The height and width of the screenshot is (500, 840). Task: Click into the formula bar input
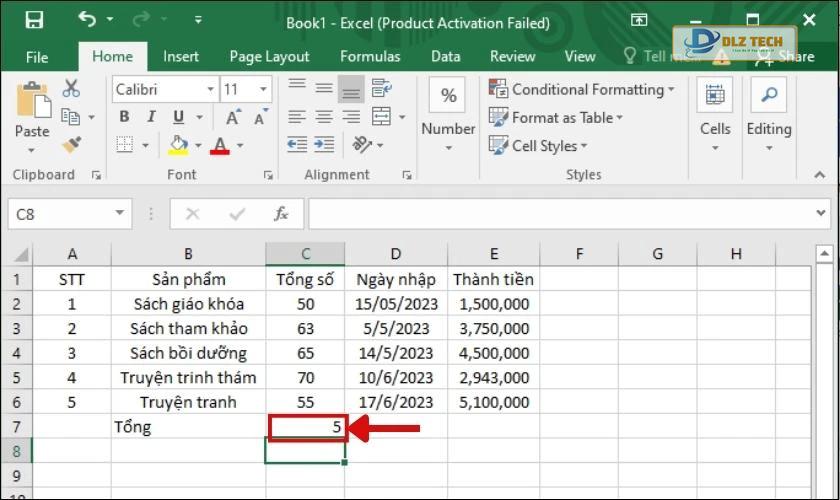click(560, 213)
